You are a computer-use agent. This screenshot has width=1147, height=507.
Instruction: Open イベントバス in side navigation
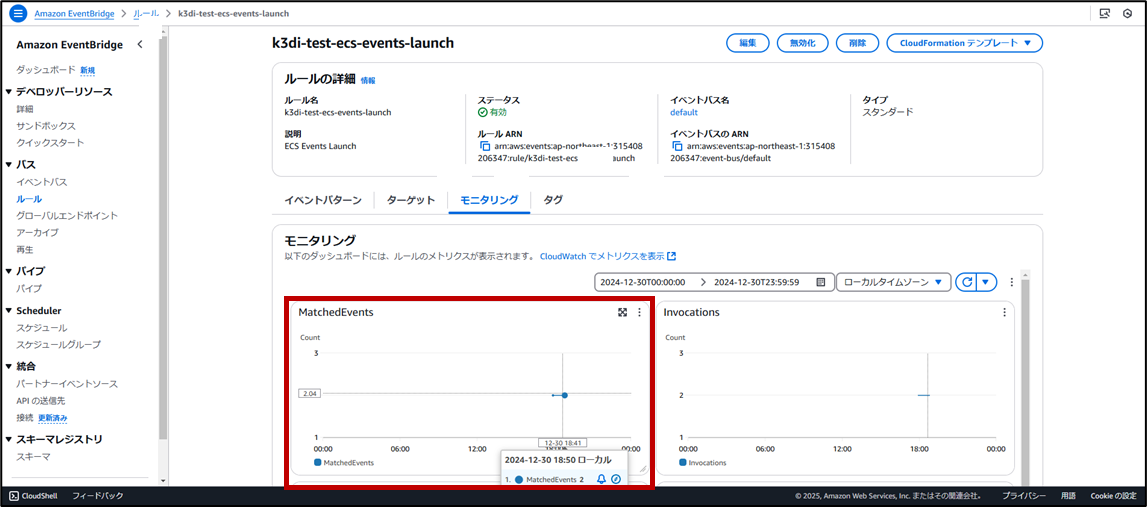coord(42,181)
